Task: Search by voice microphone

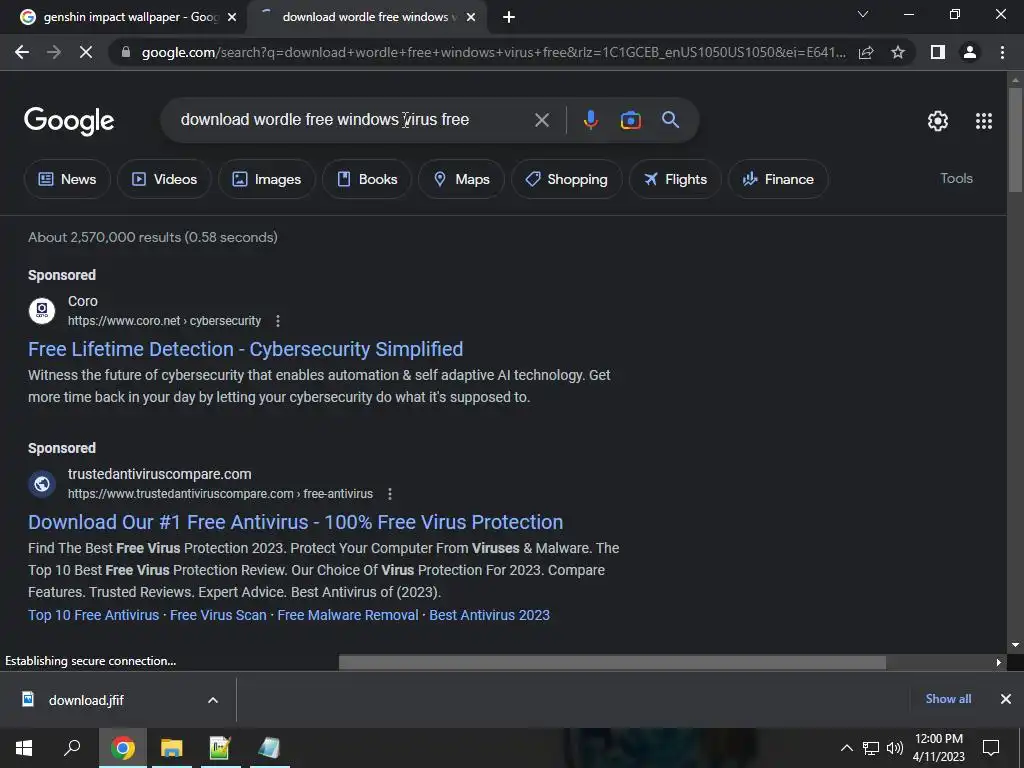Action: coord(590,120)
